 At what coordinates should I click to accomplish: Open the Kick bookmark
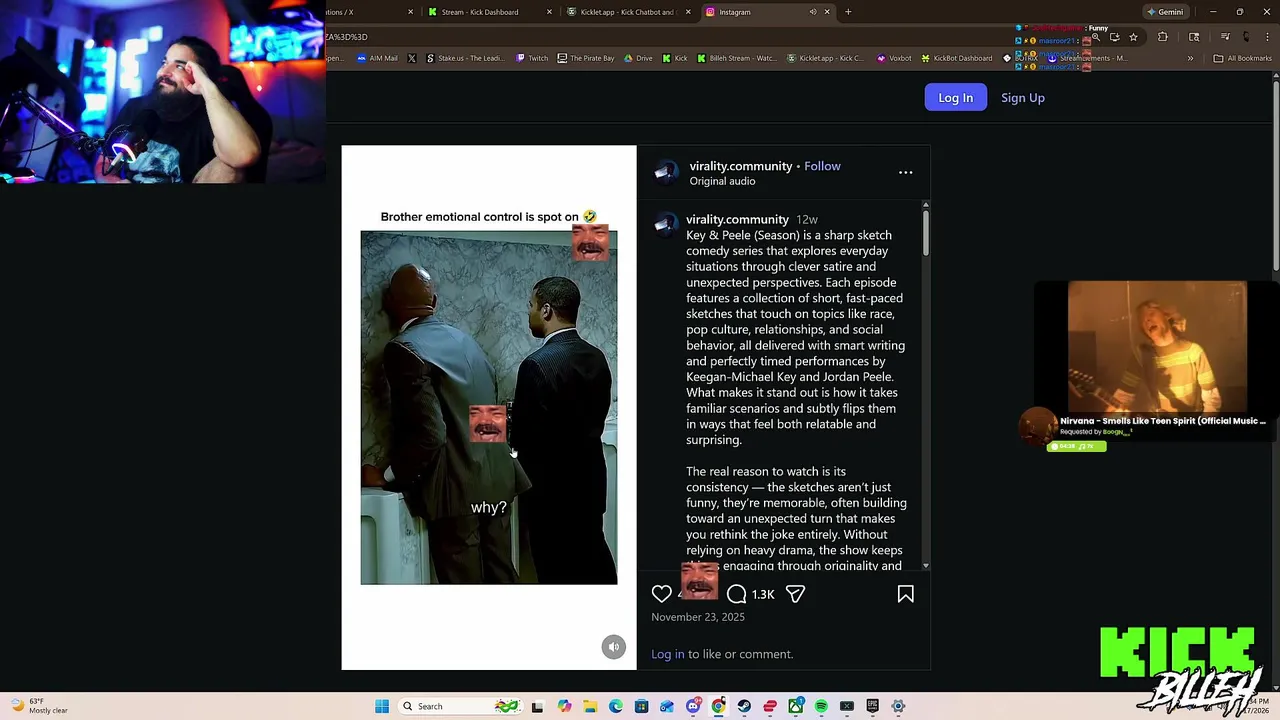click(675, 58)
